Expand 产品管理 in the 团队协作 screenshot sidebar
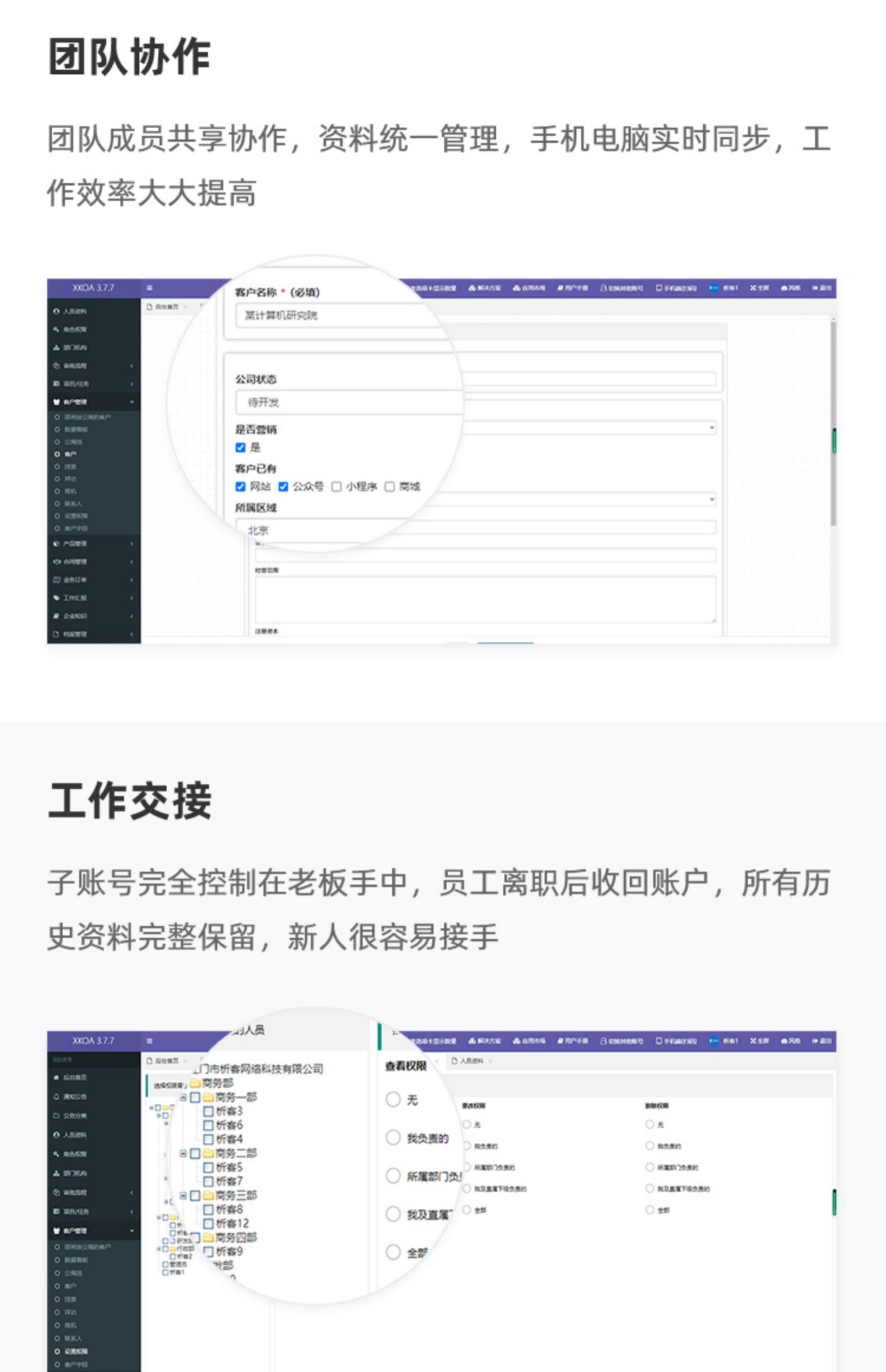 93,544
